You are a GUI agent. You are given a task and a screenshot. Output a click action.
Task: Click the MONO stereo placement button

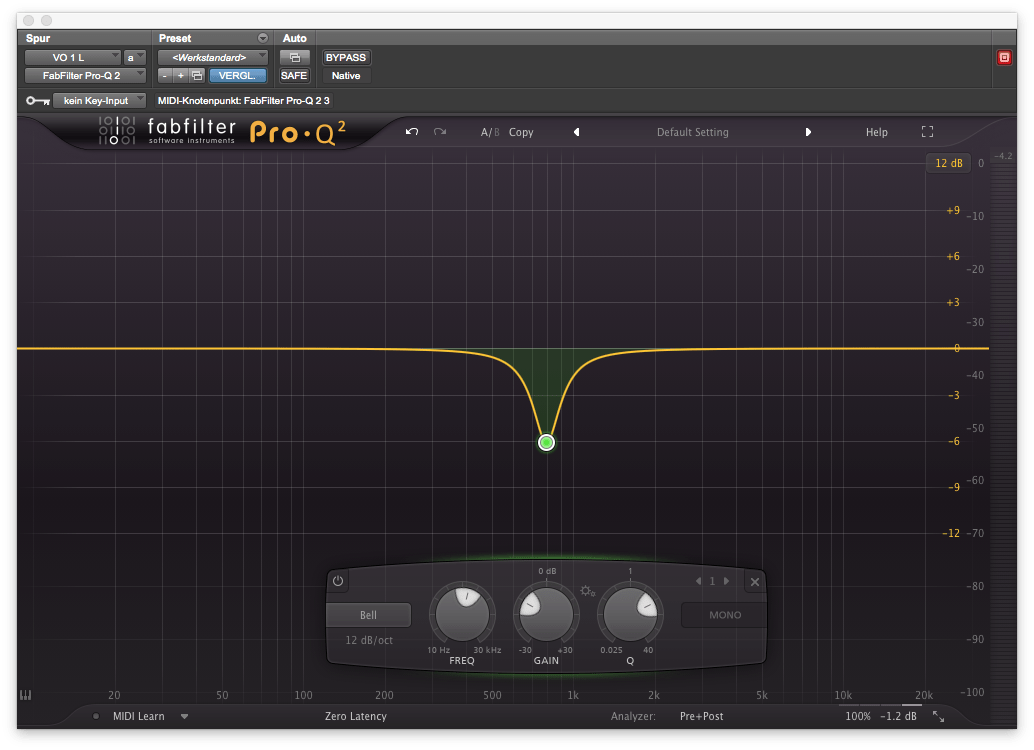click(x=725, y=615)
